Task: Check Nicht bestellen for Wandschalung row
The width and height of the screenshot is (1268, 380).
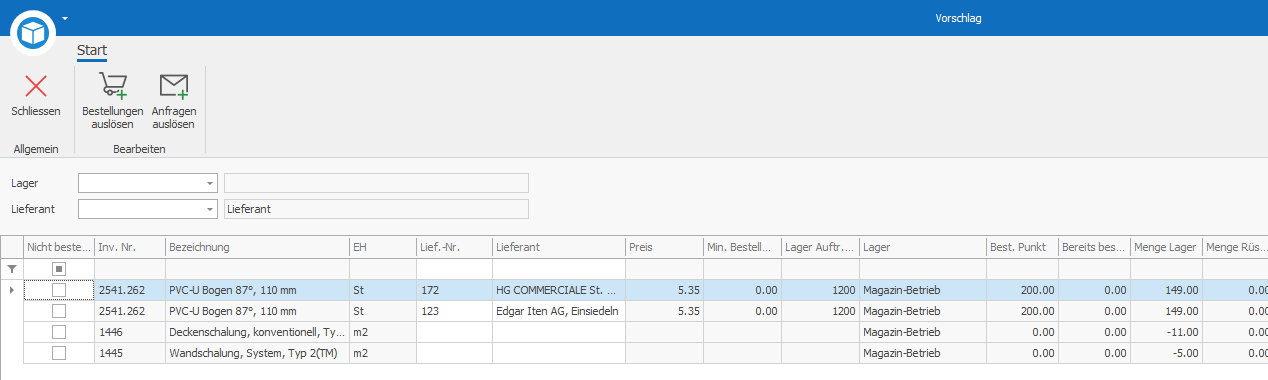Action: 59,353
